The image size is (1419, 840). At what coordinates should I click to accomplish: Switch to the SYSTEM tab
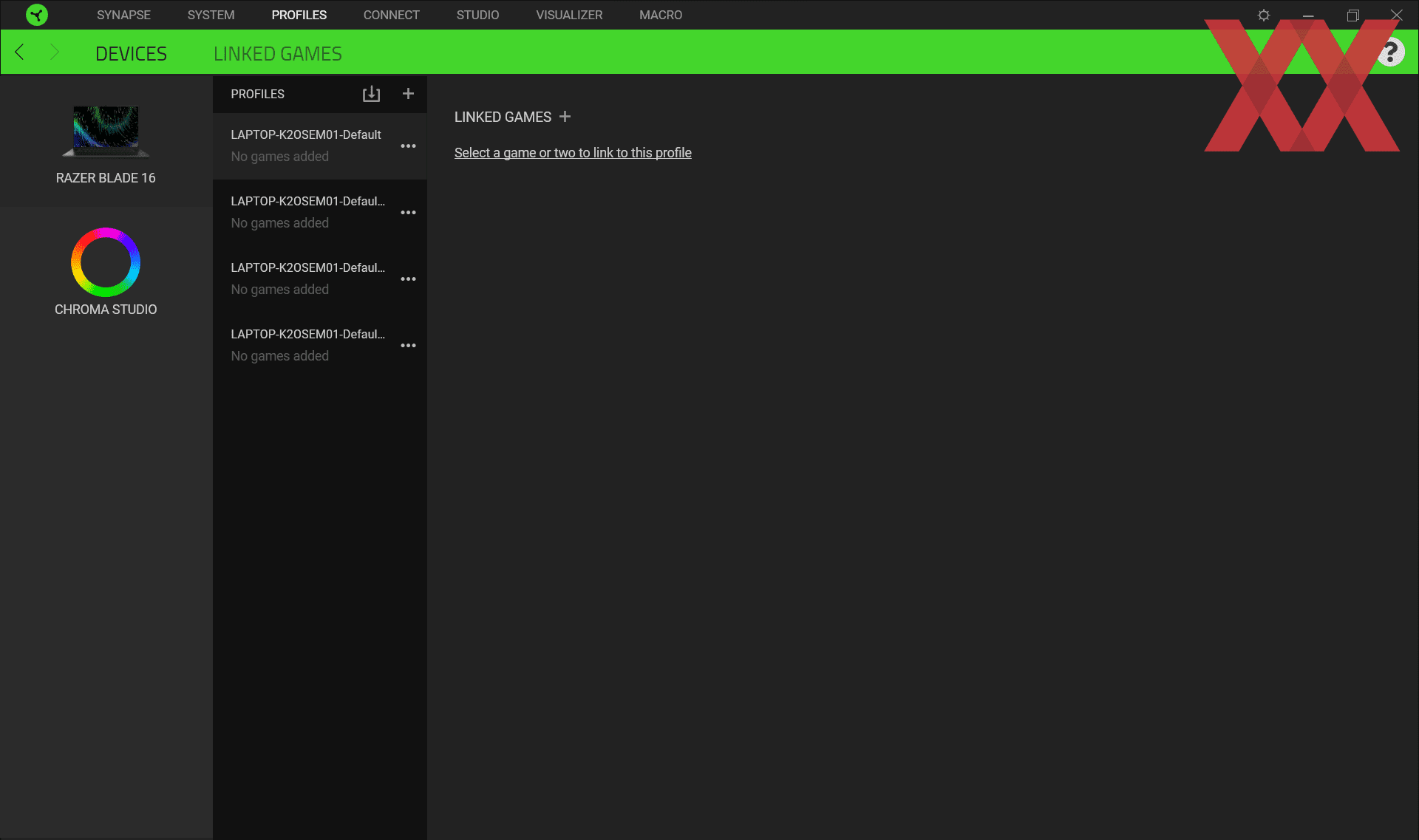click(x=211, y=15)
